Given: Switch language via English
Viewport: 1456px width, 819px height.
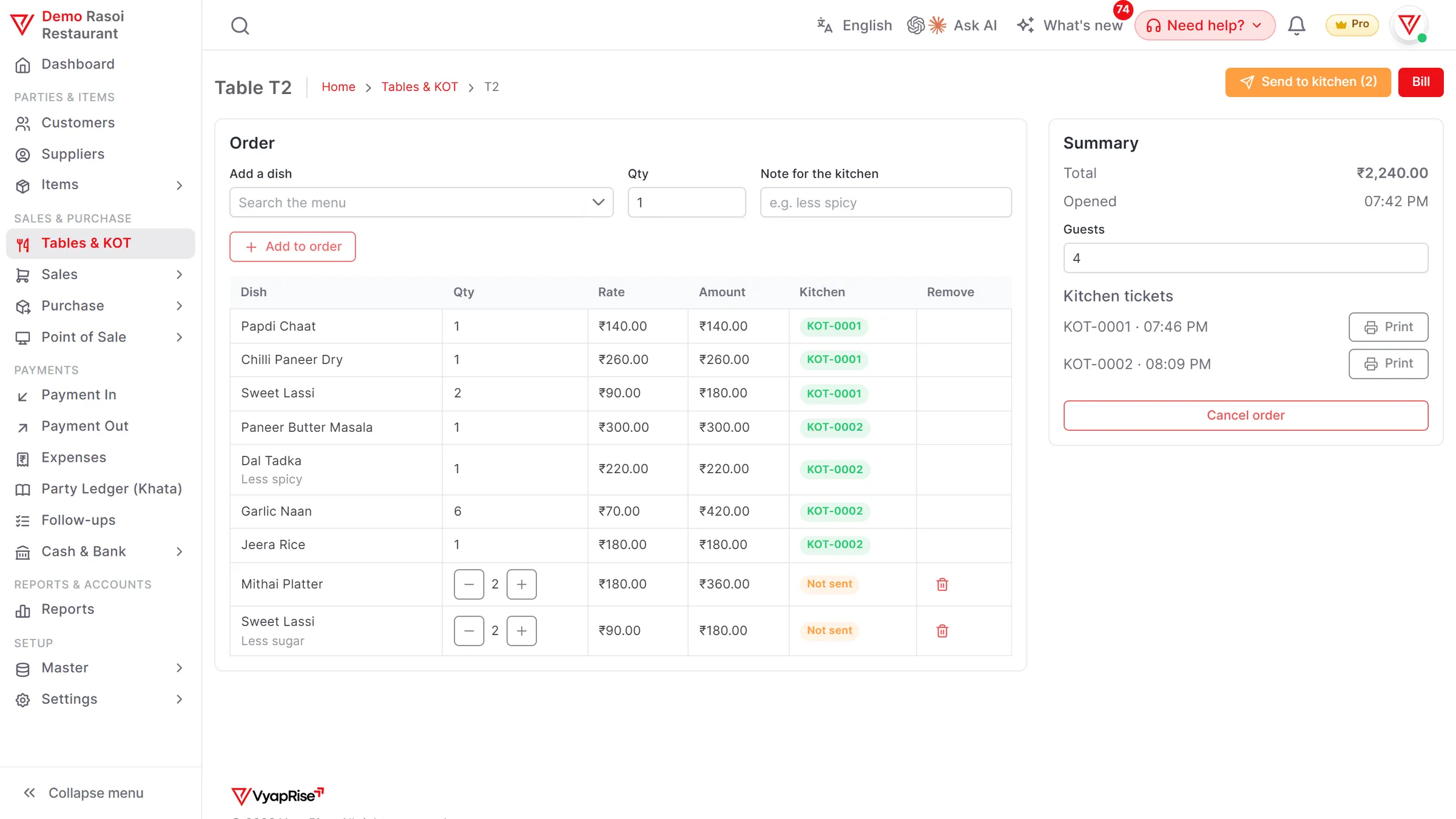Looking at the screenshot, I should coord(855,25).
